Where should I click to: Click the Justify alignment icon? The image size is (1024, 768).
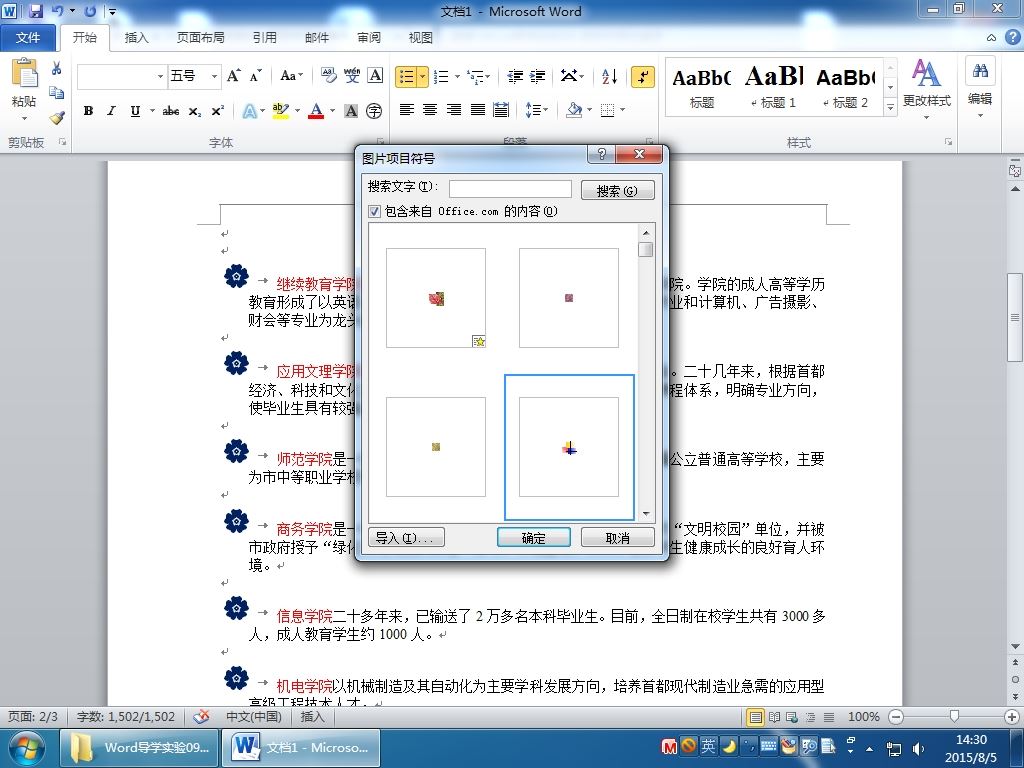[x=477, y=110]
